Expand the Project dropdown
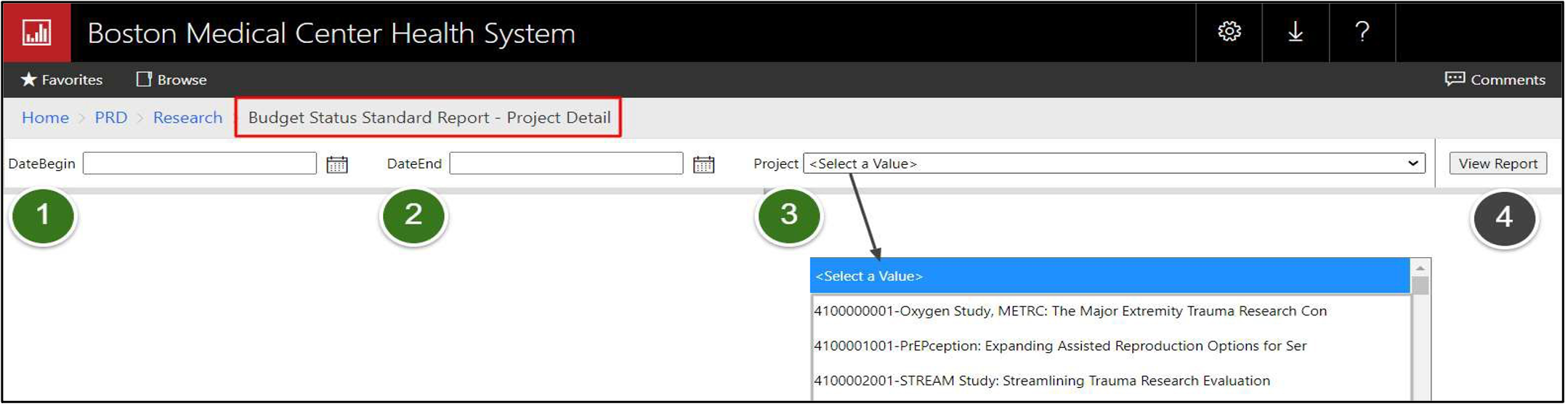 coord(1114,163)
